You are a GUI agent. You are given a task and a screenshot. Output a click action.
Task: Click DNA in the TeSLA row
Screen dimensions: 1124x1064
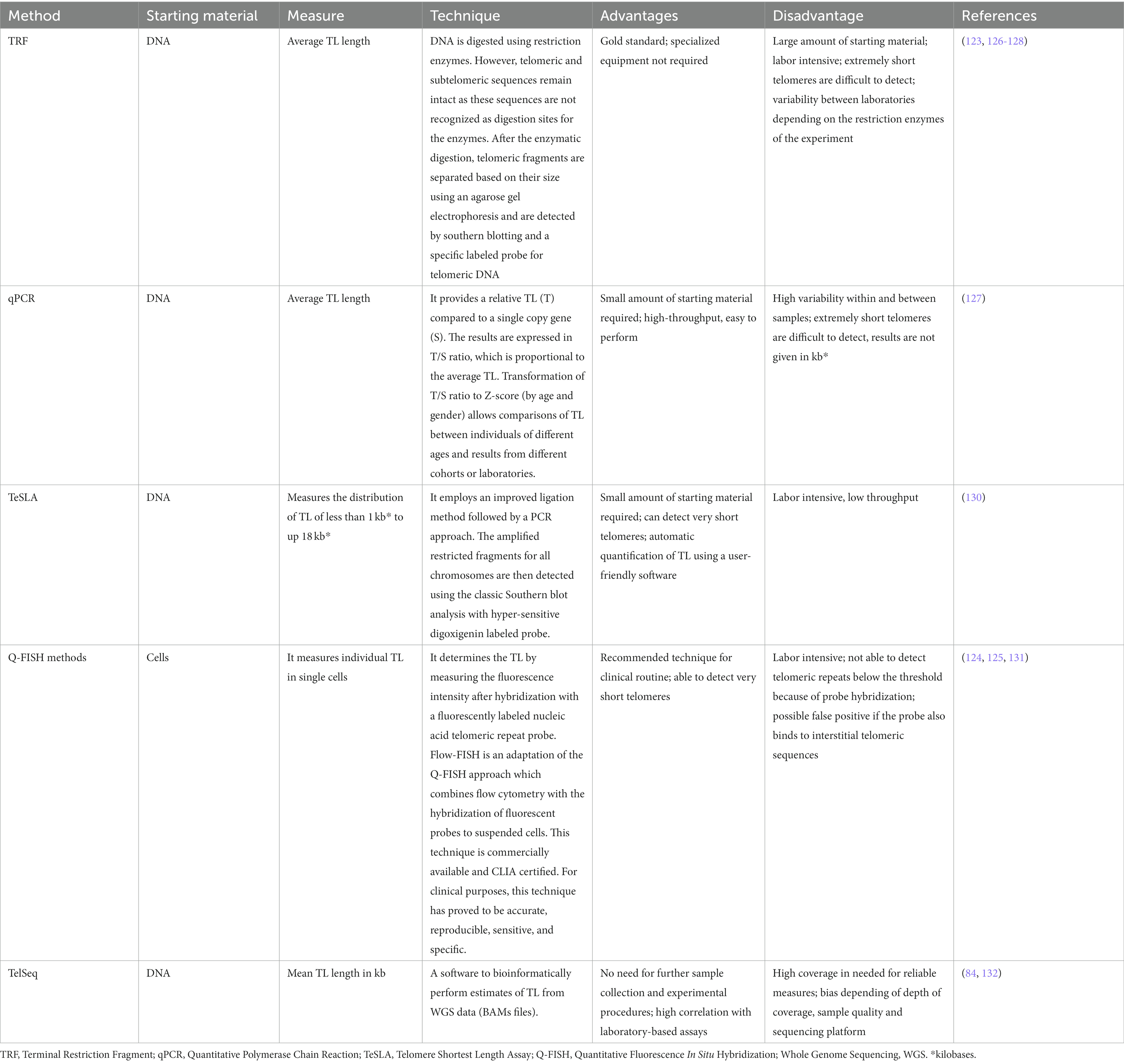(x=158, y=497)
